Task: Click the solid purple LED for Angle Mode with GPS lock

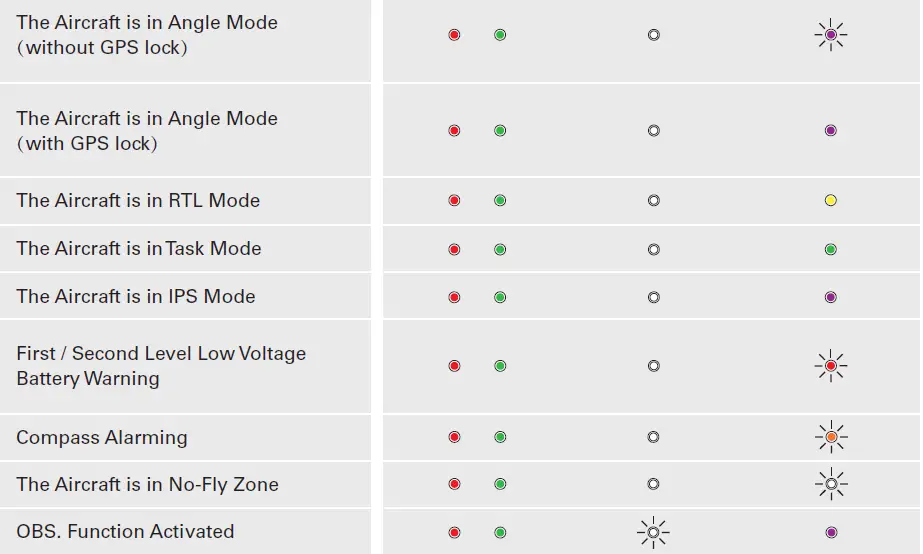Action: coord(830,131)
